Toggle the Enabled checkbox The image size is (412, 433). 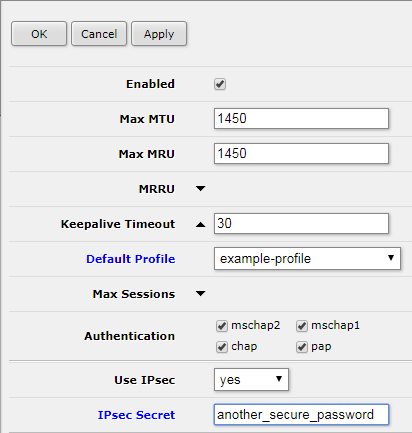[220, 84]
